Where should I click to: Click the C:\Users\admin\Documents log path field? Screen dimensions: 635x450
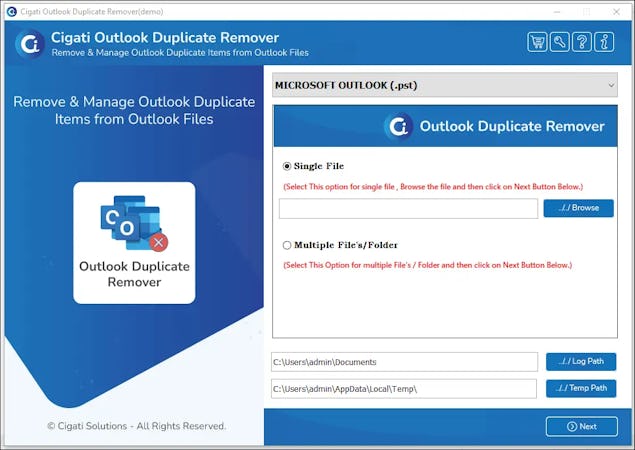[x=404, y=362]
